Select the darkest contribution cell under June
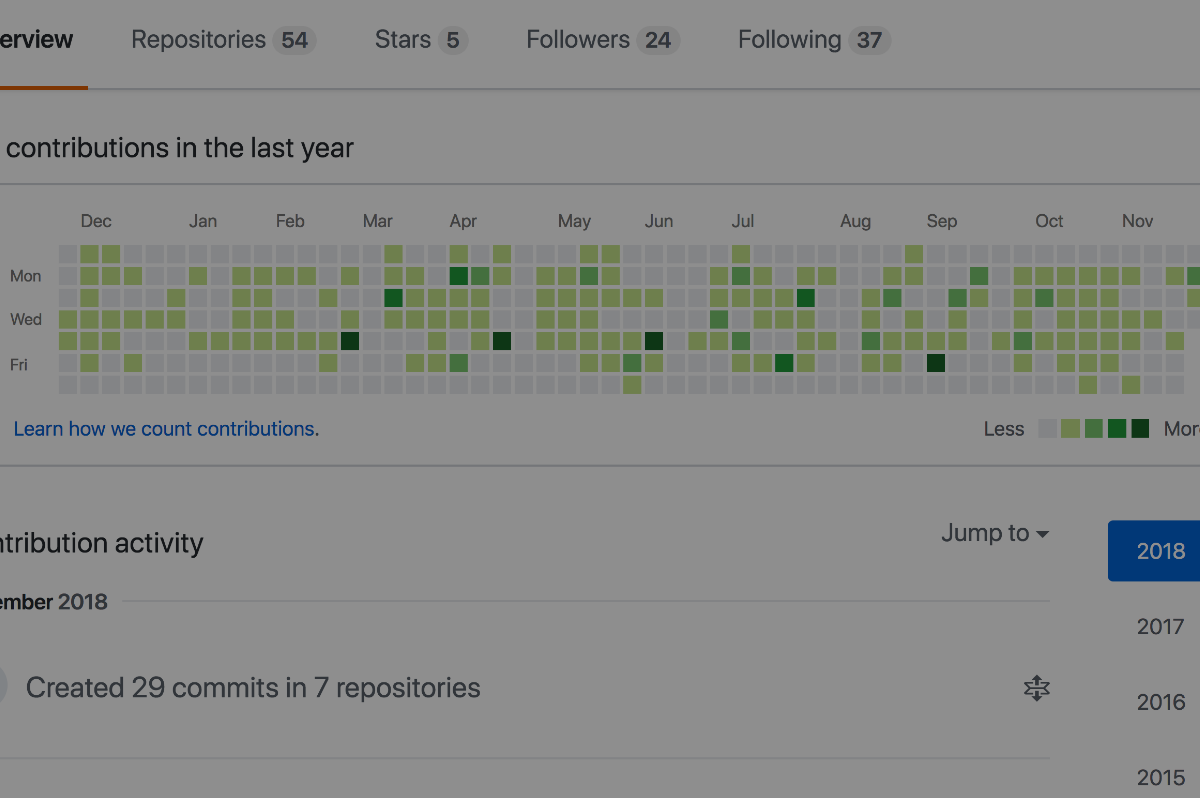Screen dimensions: 1200x798 point(654,341)
